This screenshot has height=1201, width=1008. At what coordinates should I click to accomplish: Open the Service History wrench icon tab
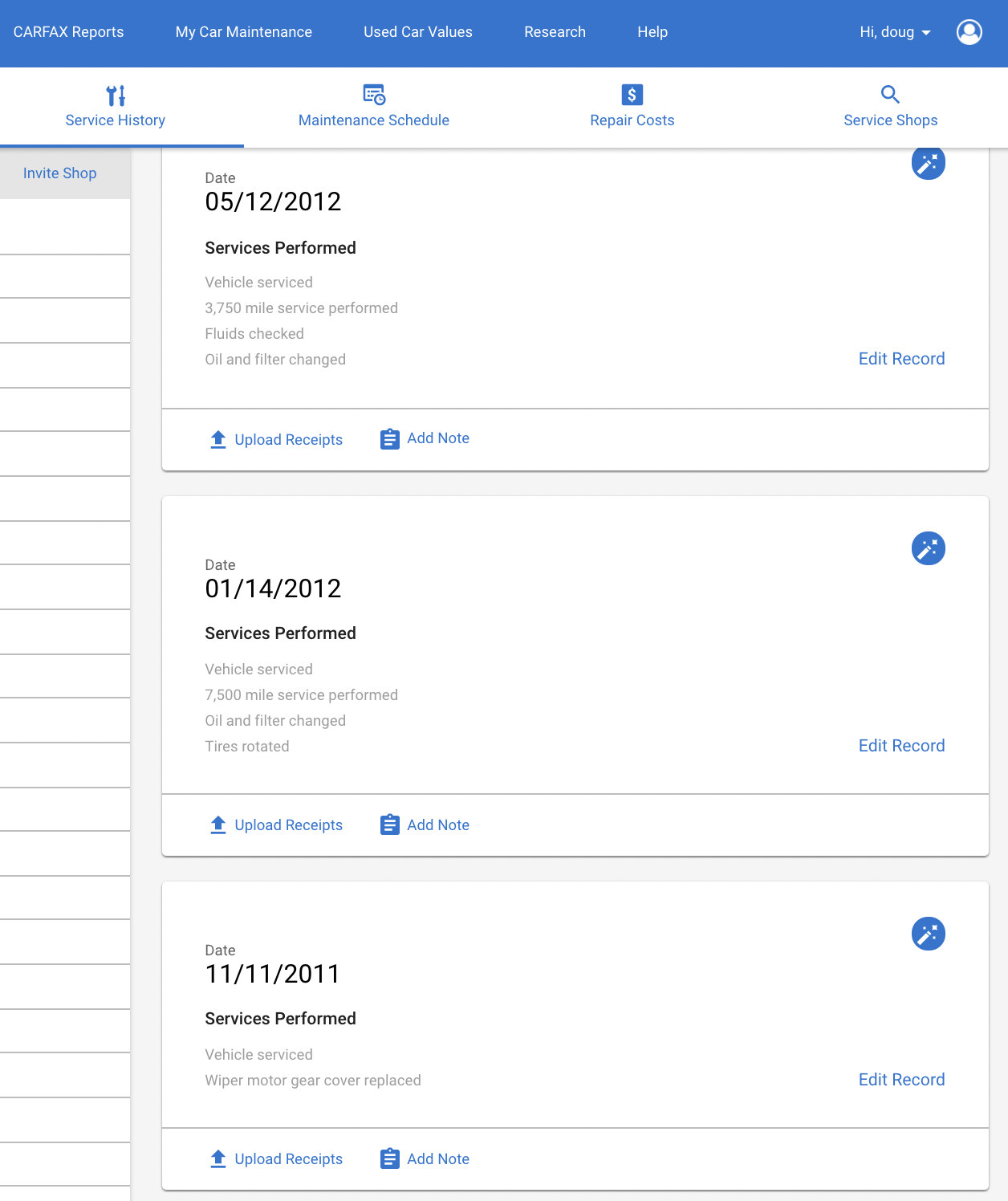pos(116,96)
